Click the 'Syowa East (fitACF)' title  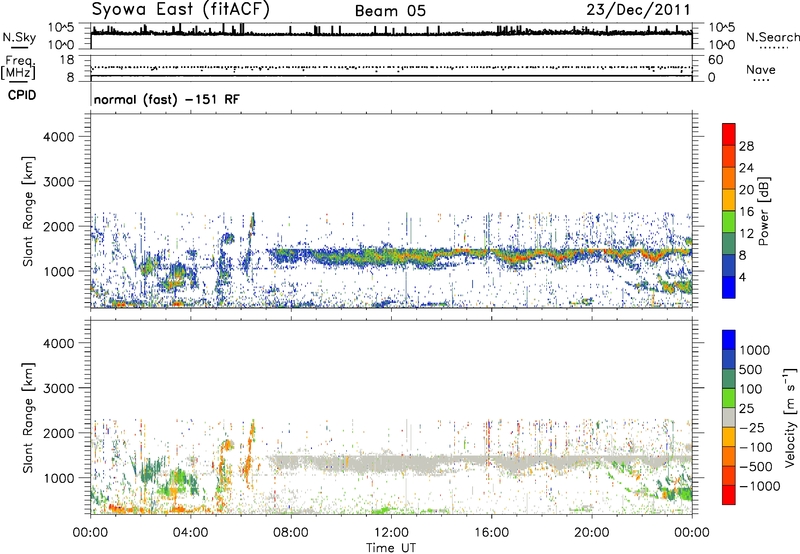tap(180, 9)
